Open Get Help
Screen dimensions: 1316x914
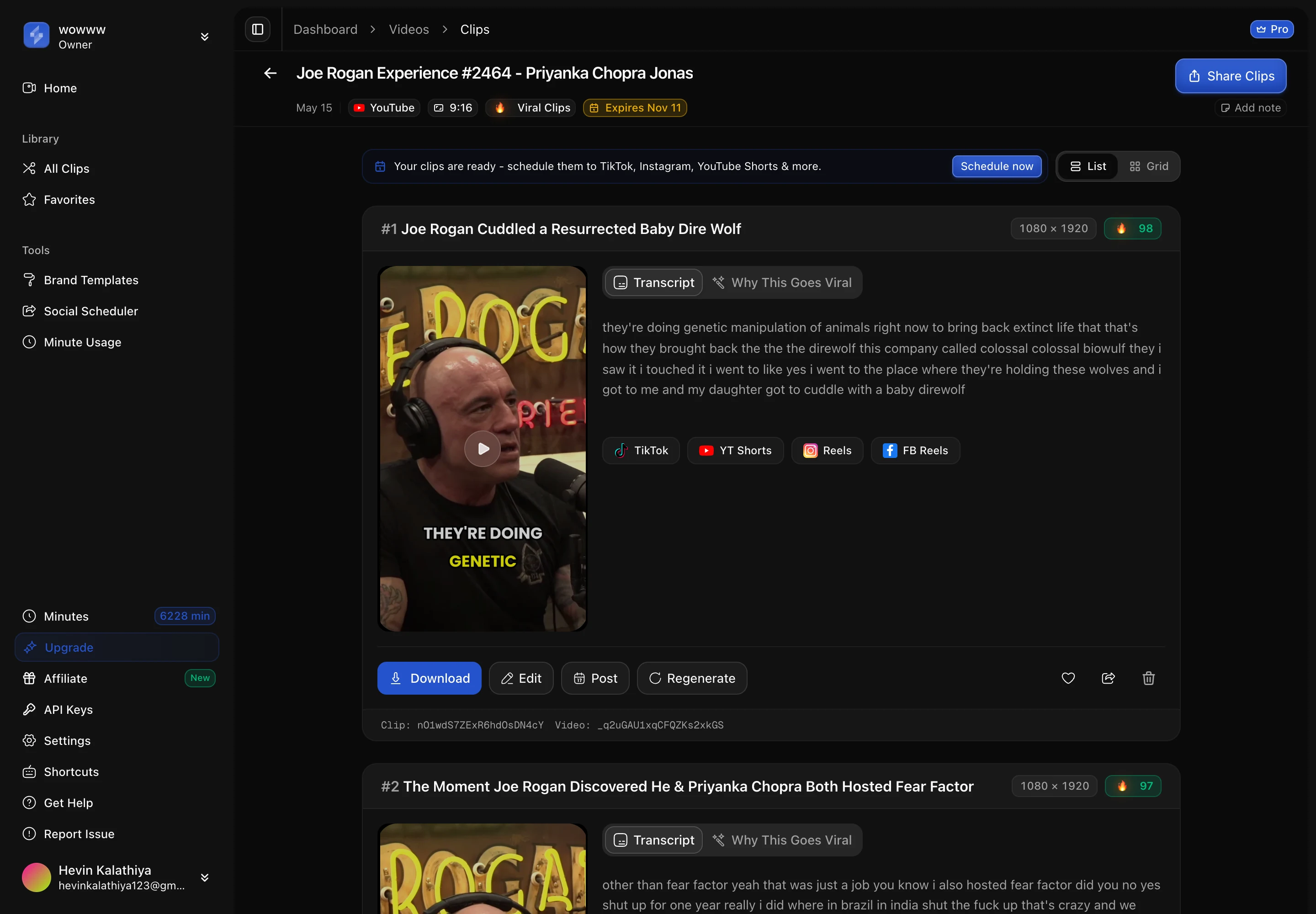117,802
